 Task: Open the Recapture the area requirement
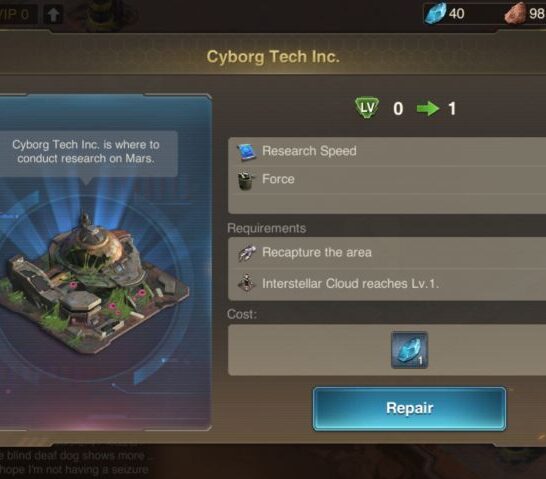(x=387, y=253)
